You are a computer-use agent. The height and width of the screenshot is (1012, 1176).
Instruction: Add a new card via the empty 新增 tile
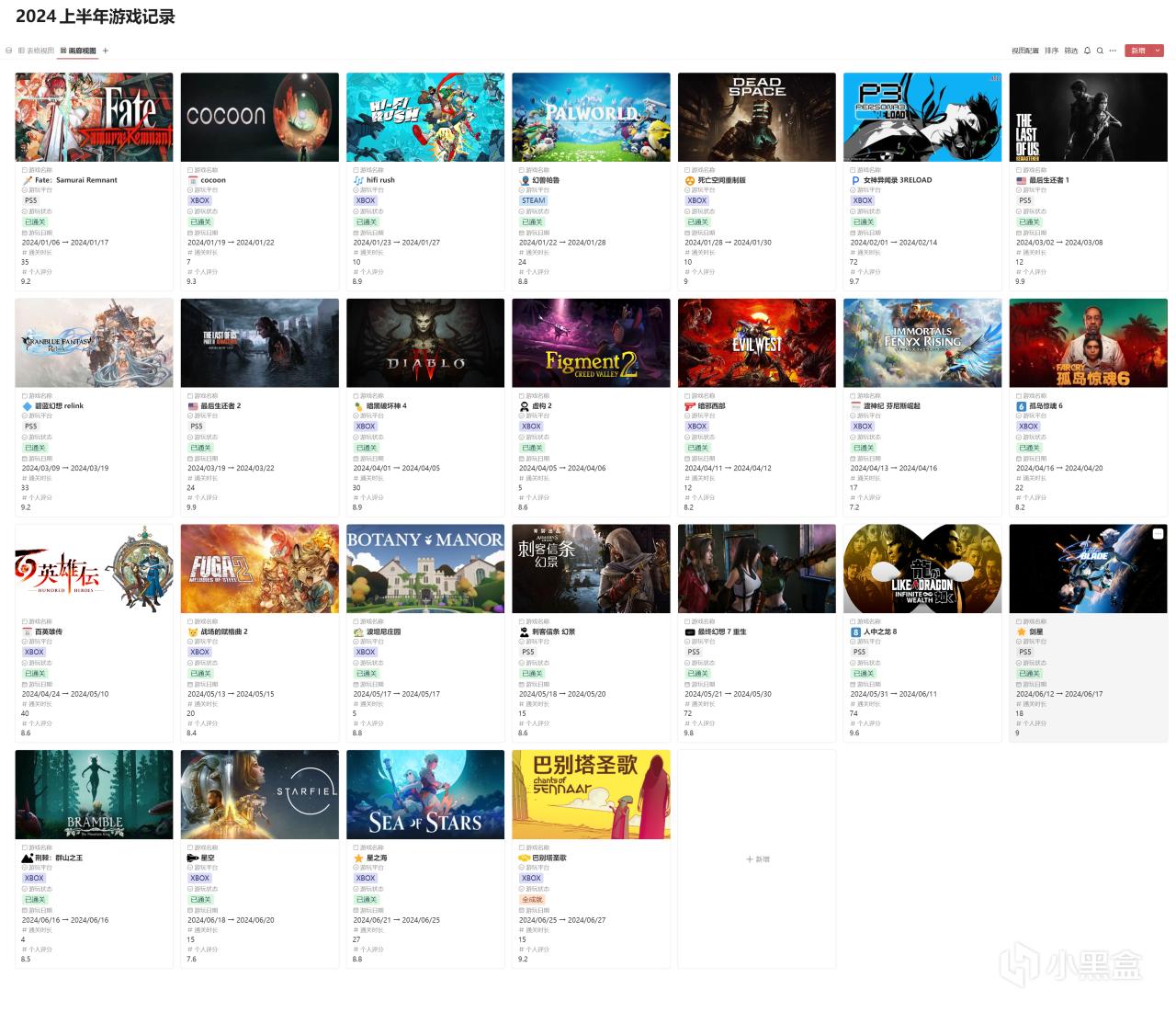click(x=757, y=859)
